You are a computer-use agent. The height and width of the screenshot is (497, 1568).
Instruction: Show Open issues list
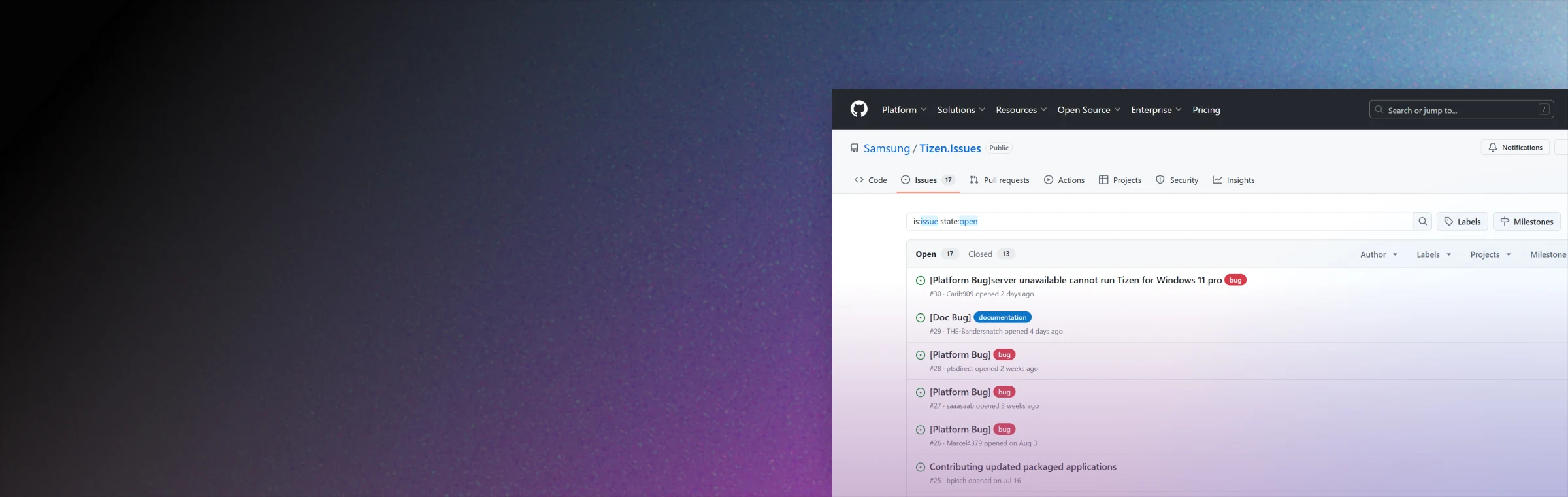[x=936, y=254]
